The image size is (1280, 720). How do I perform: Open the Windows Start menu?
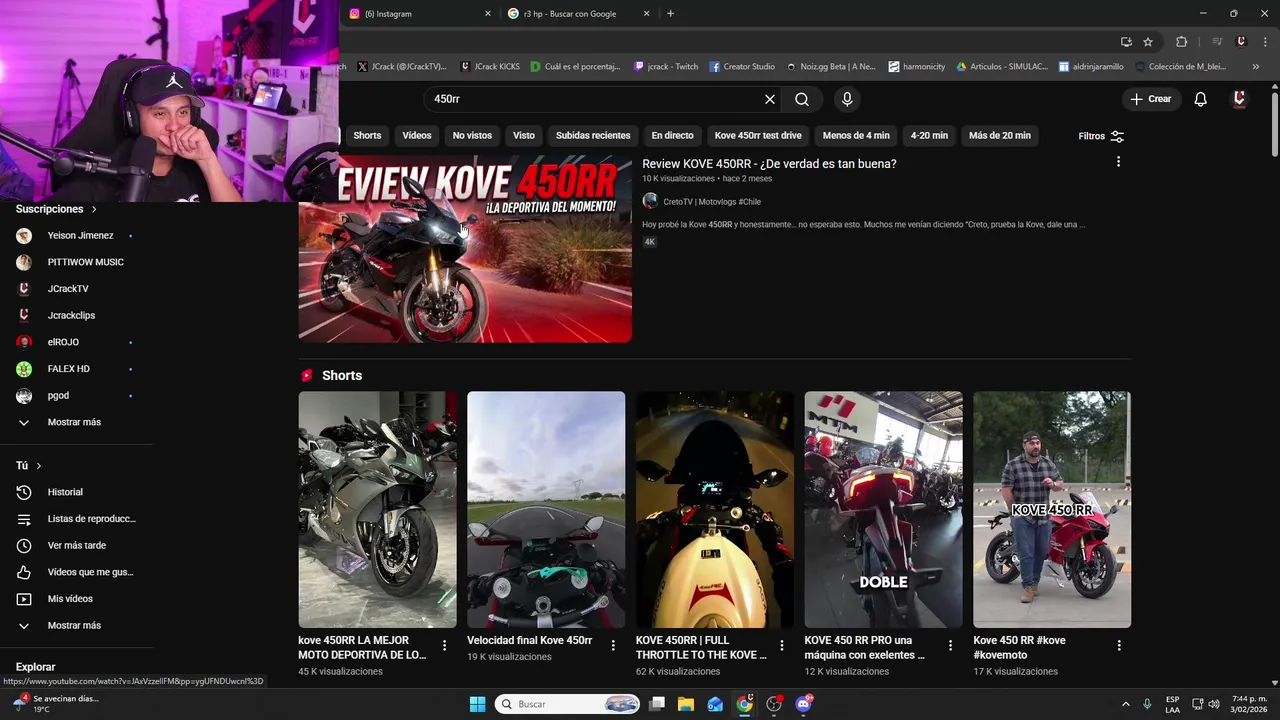tap(478, 704)
